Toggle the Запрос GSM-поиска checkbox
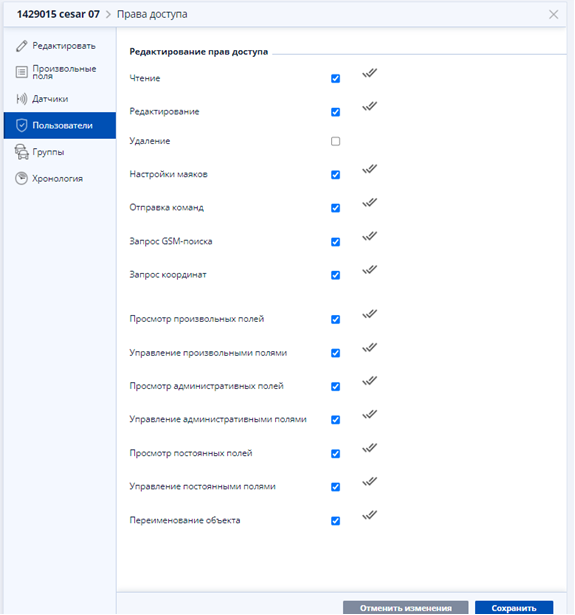The image size is (575, 615). (335, 242)
